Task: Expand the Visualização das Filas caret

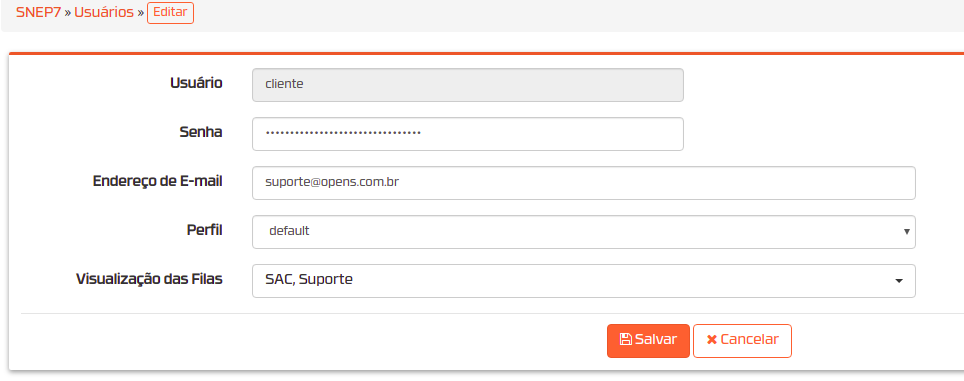Action: [899, 281]
